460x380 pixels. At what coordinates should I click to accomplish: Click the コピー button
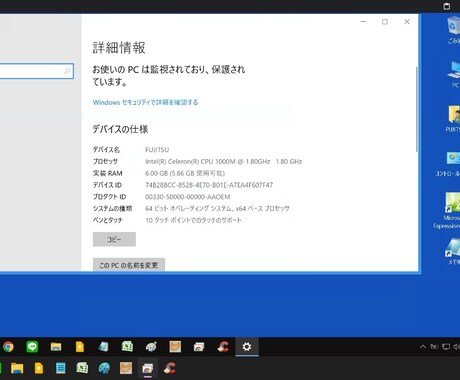(x=114, y=239)
